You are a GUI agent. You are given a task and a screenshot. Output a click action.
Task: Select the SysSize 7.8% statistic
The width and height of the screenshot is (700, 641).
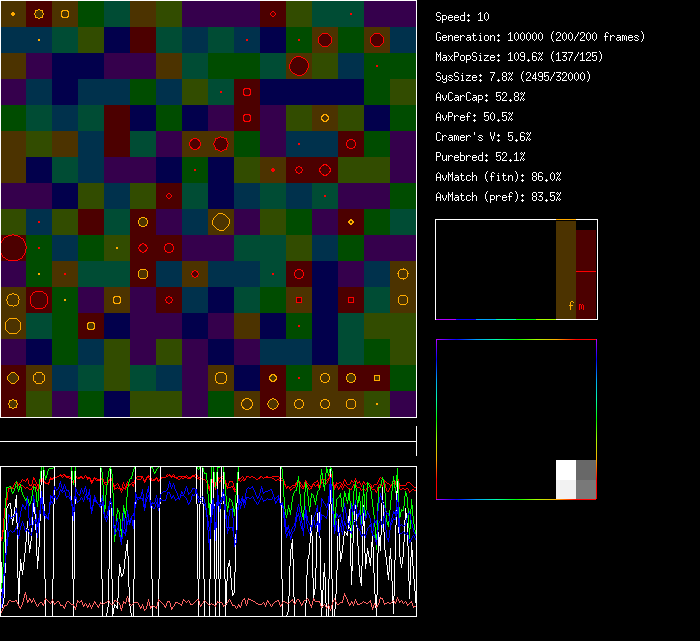(512, 77)
